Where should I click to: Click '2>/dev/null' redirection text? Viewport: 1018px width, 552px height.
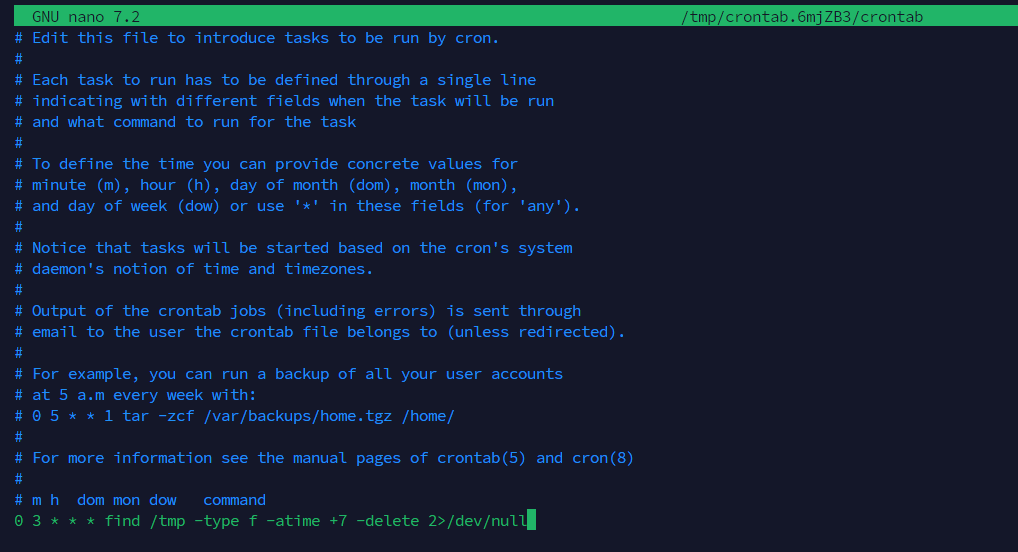pos(477,521)
